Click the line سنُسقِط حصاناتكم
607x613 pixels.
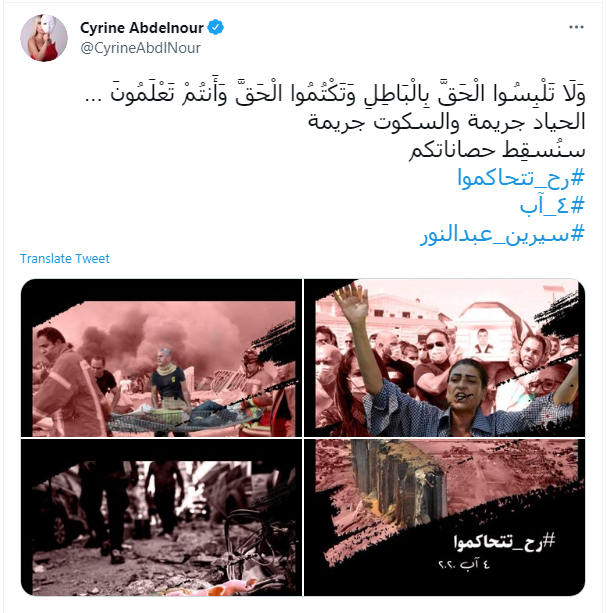tap(497, 150)
